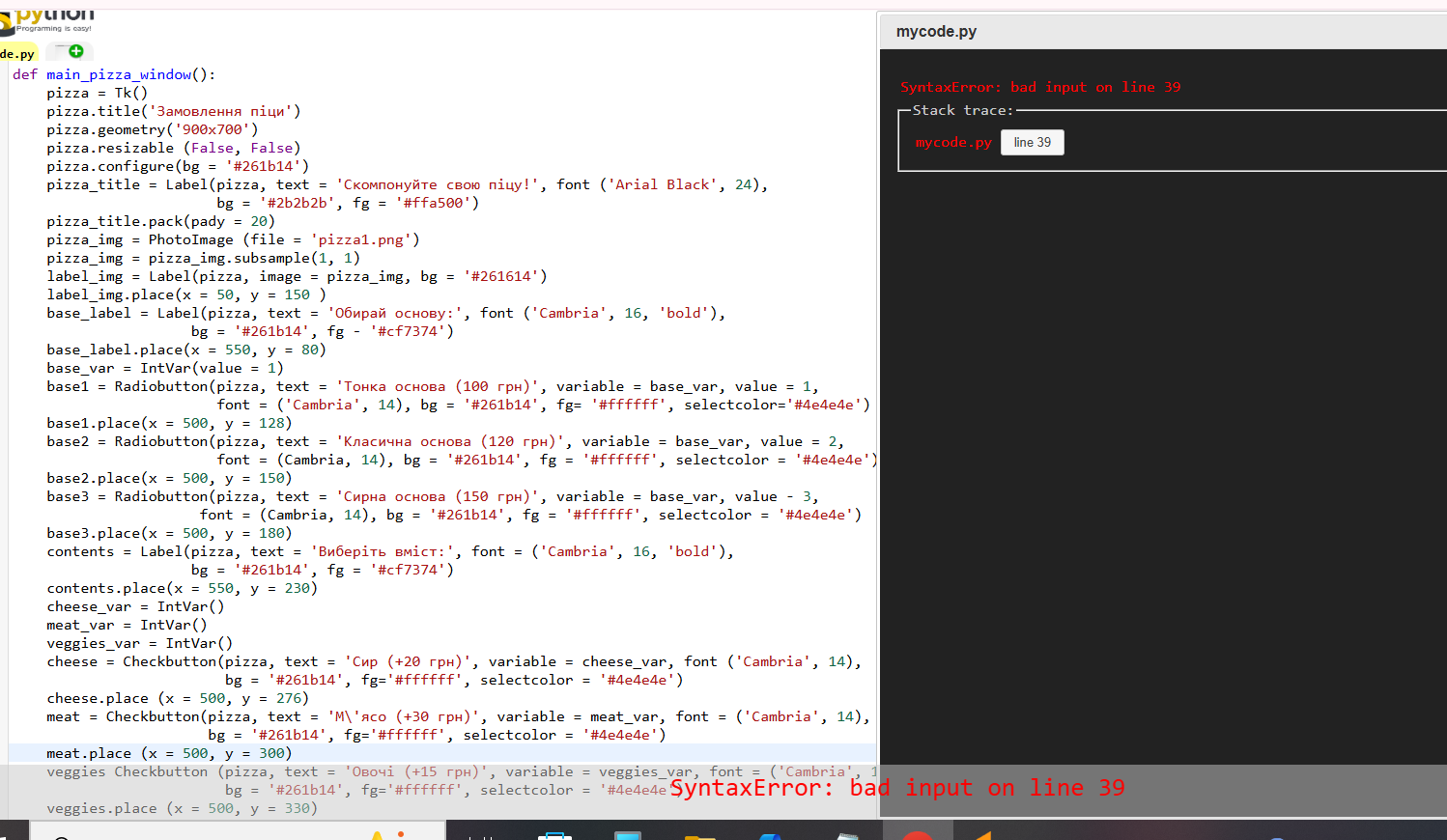Jump to error using the 'line 39' button
Screen dimensions: 1447x840
coord(1033,143)
